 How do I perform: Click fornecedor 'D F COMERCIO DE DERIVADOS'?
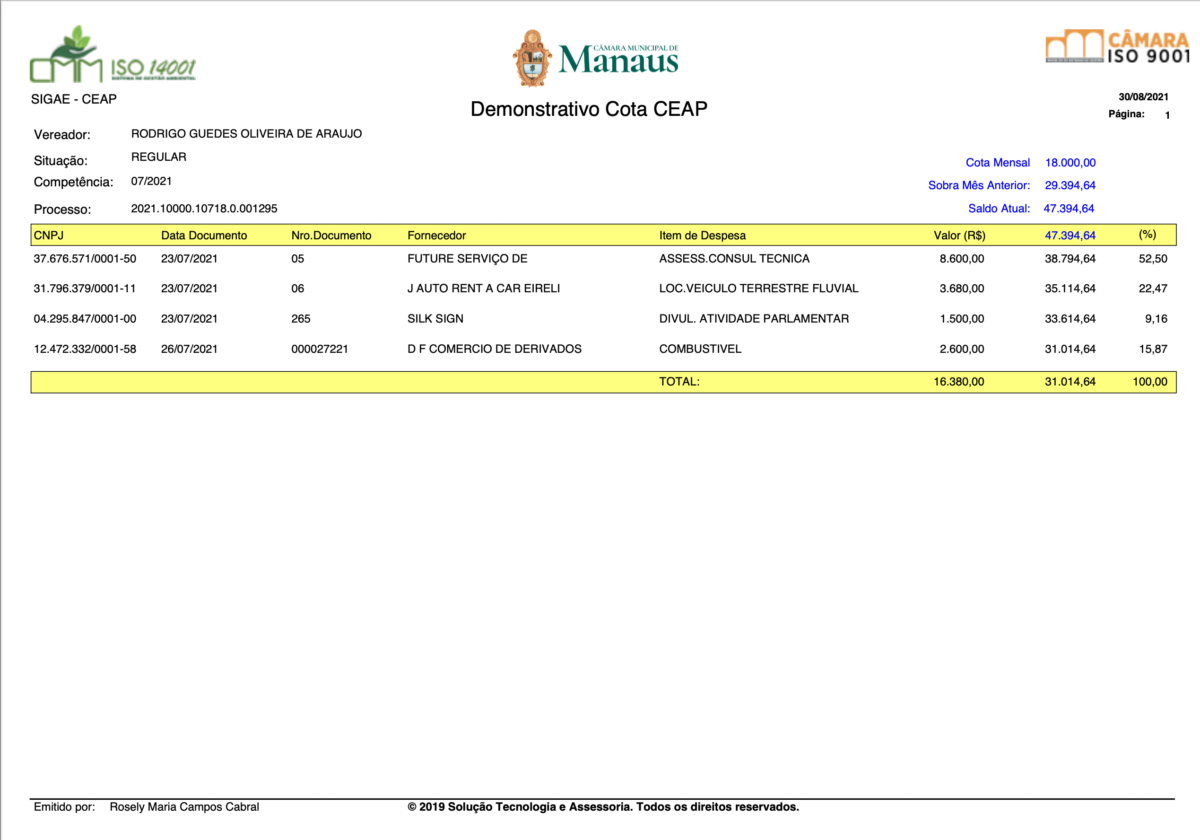(494, 349)
